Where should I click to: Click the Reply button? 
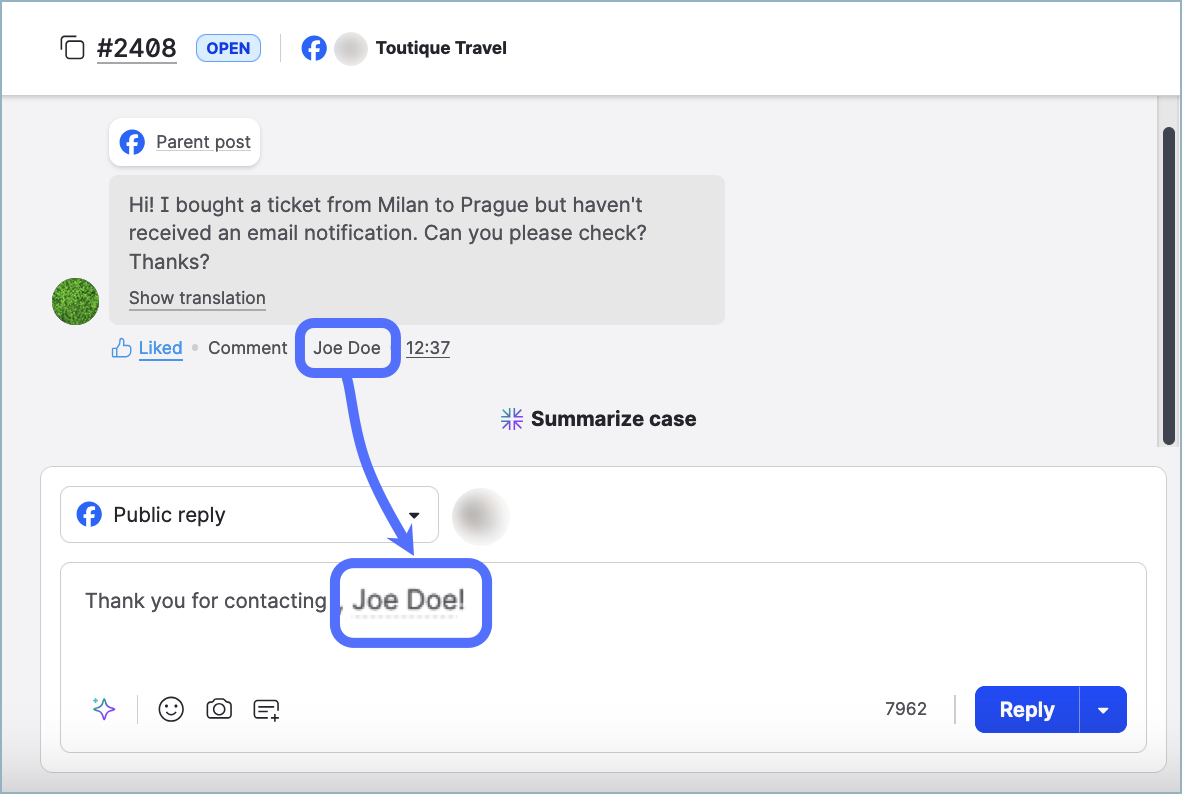(x=1026, y=709)
